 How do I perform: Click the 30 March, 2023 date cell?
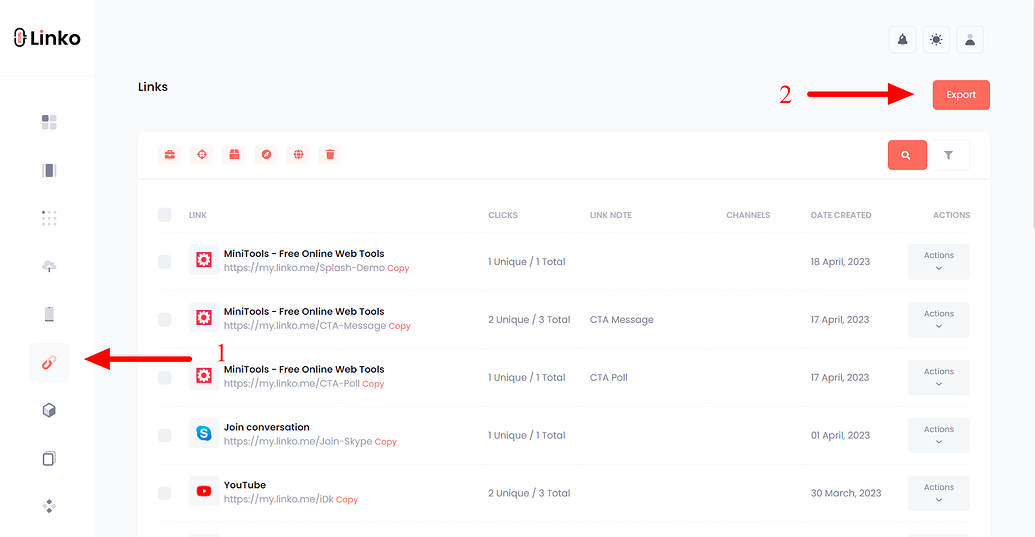pyautogui.click(x=846, y=493)
